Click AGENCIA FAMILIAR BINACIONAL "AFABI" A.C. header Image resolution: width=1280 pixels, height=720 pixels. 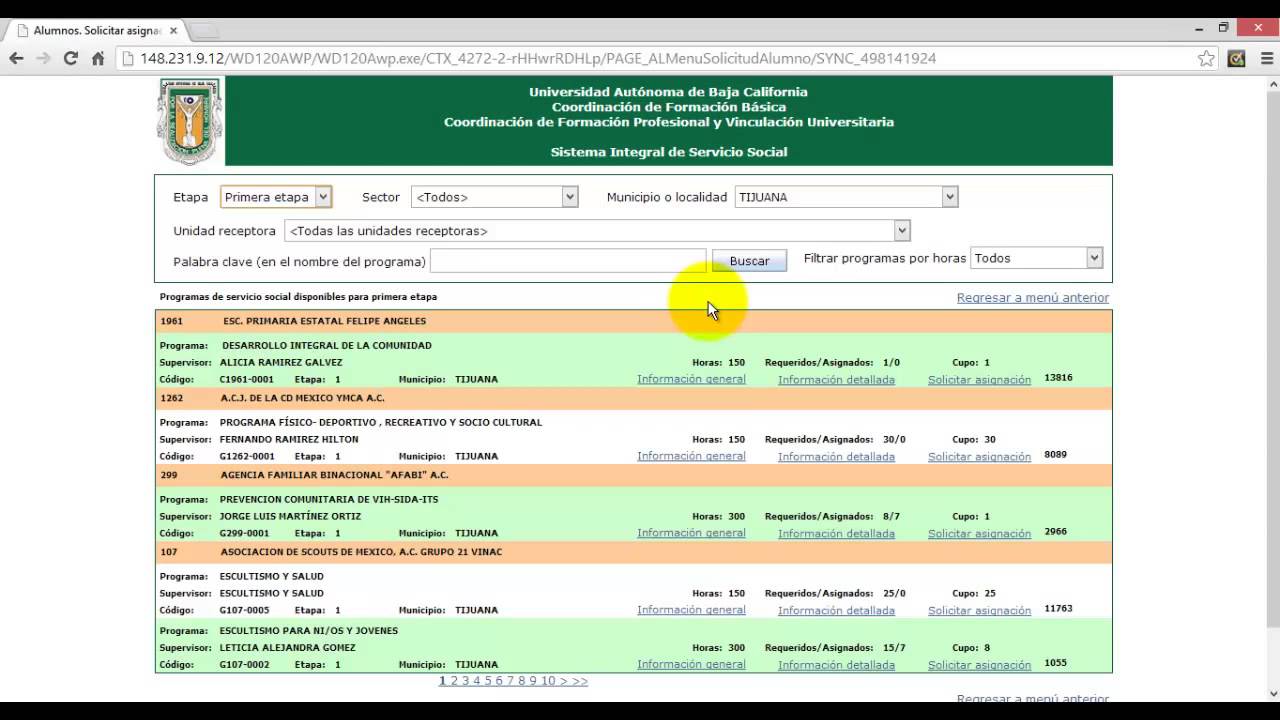[x=633, y=475]
